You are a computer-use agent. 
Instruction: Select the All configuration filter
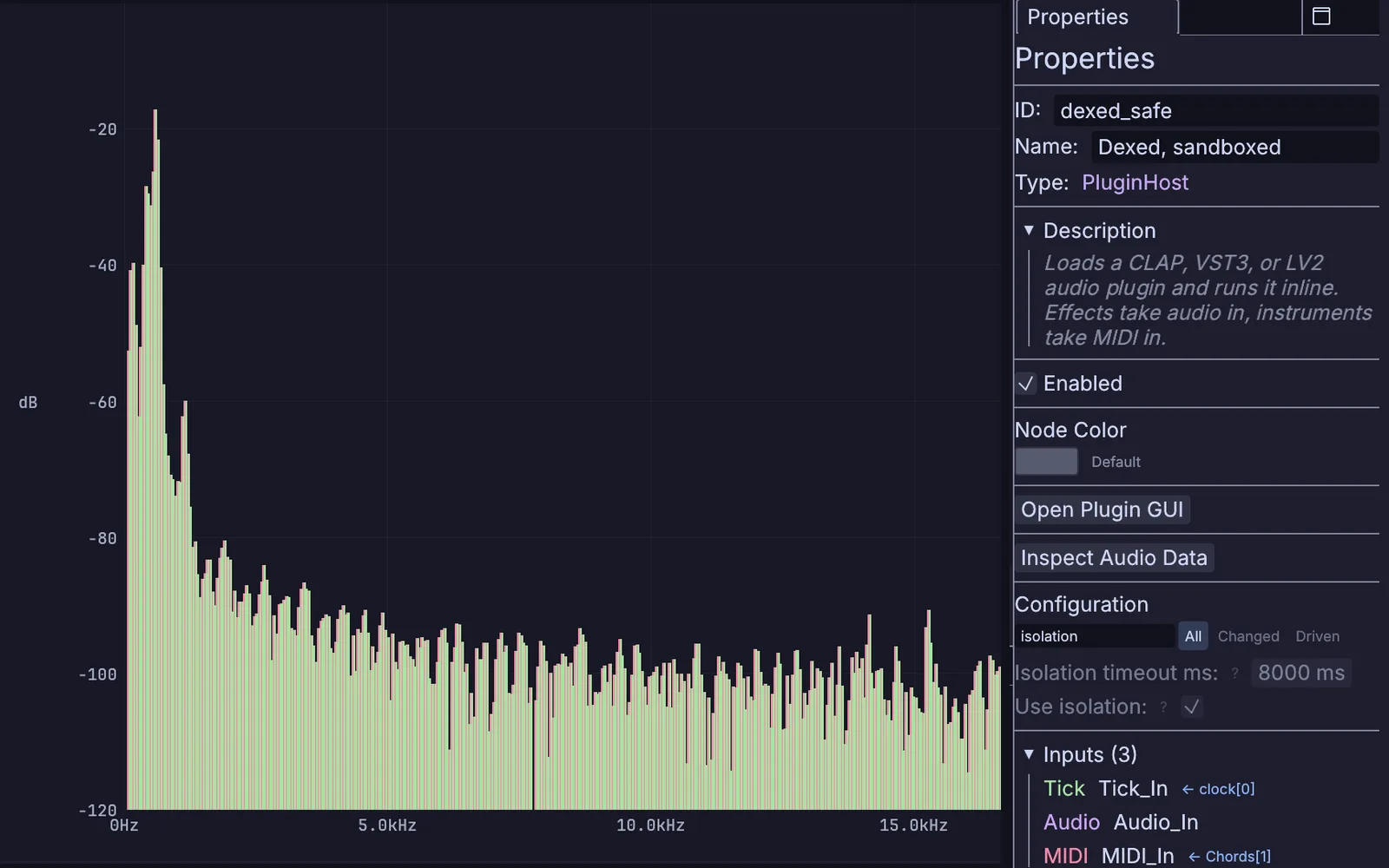[x=1193, y=636]
